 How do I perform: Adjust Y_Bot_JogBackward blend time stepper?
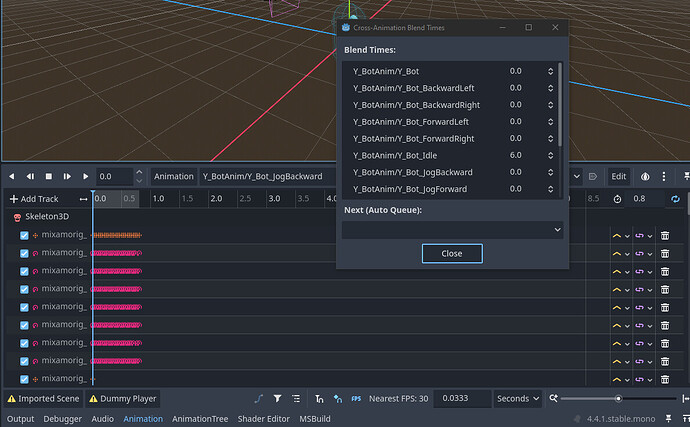point(550,172)
